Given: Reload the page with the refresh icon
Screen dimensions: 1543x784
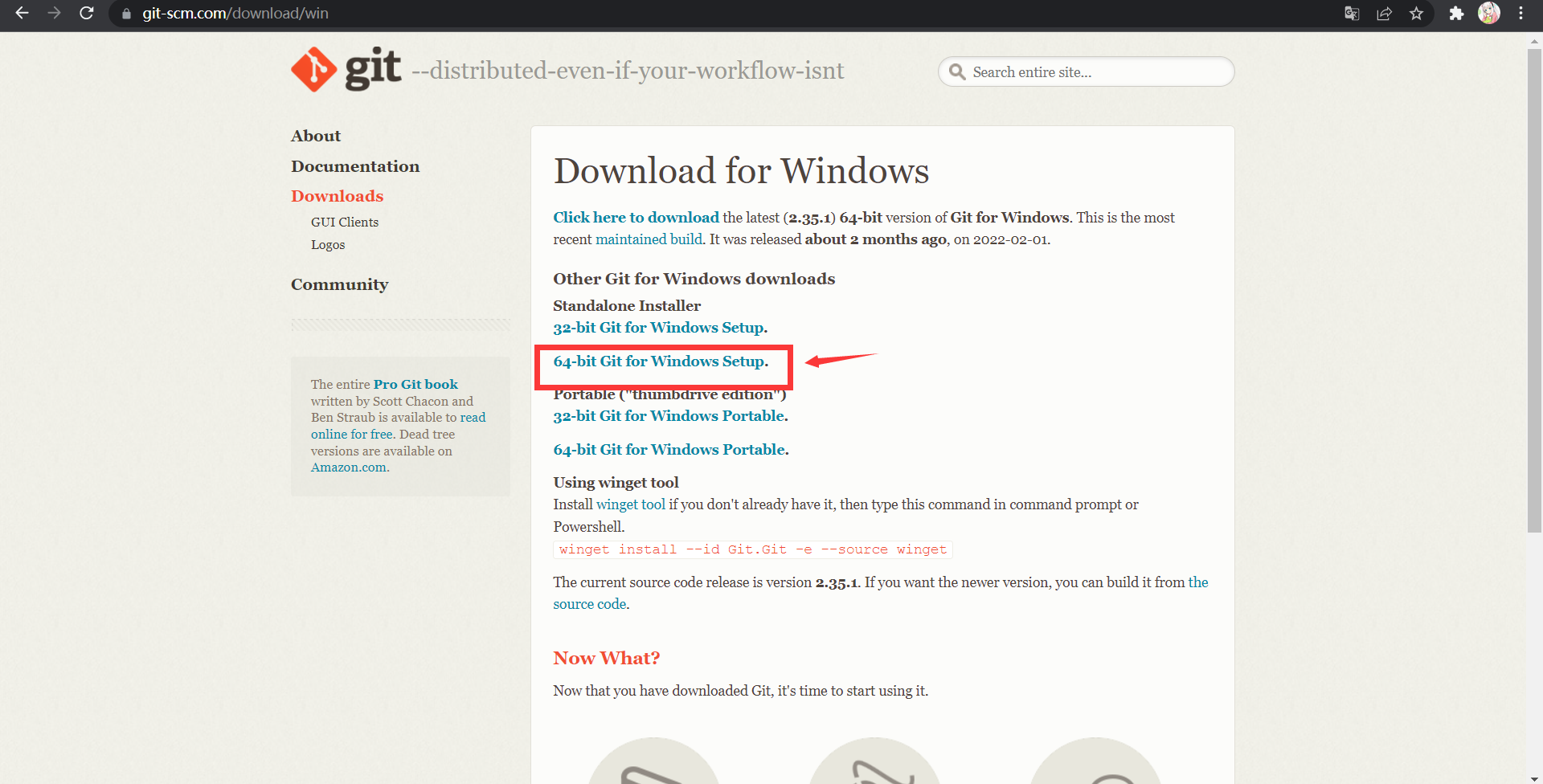Looking at the screenshot, I should pos(87,14).
